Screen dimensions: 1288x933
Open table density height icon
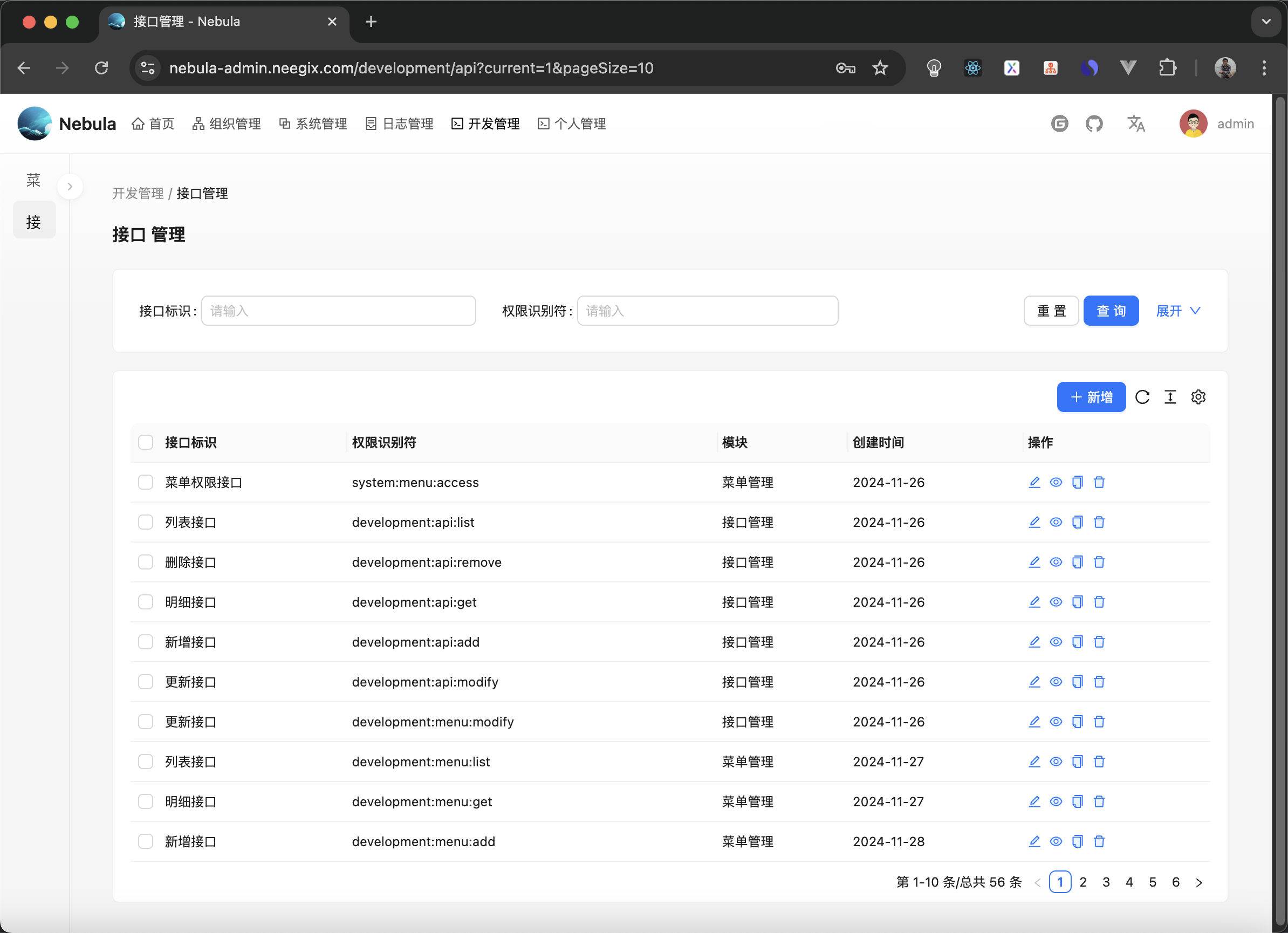pos(1170,397)
